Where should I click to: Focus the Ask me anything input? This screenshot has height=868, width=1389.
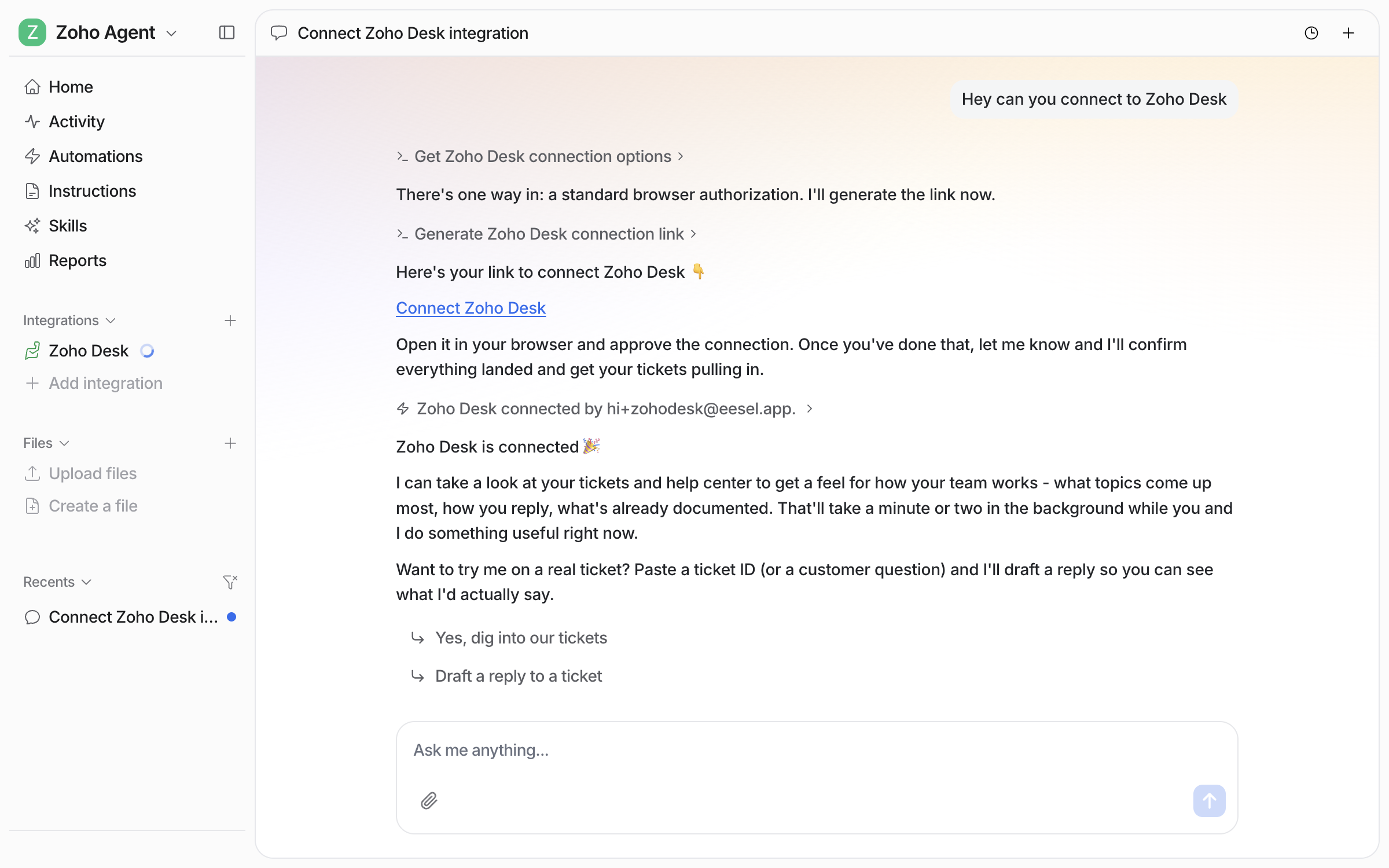(816, 750)
